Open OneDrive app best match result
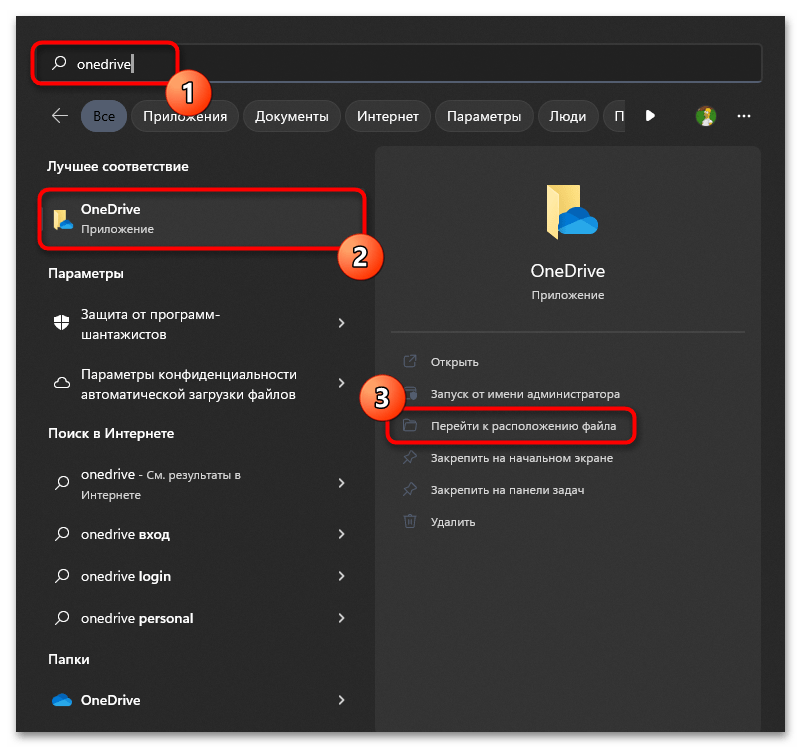The height and width of the screenshot is (748, 801). [202, 219]
